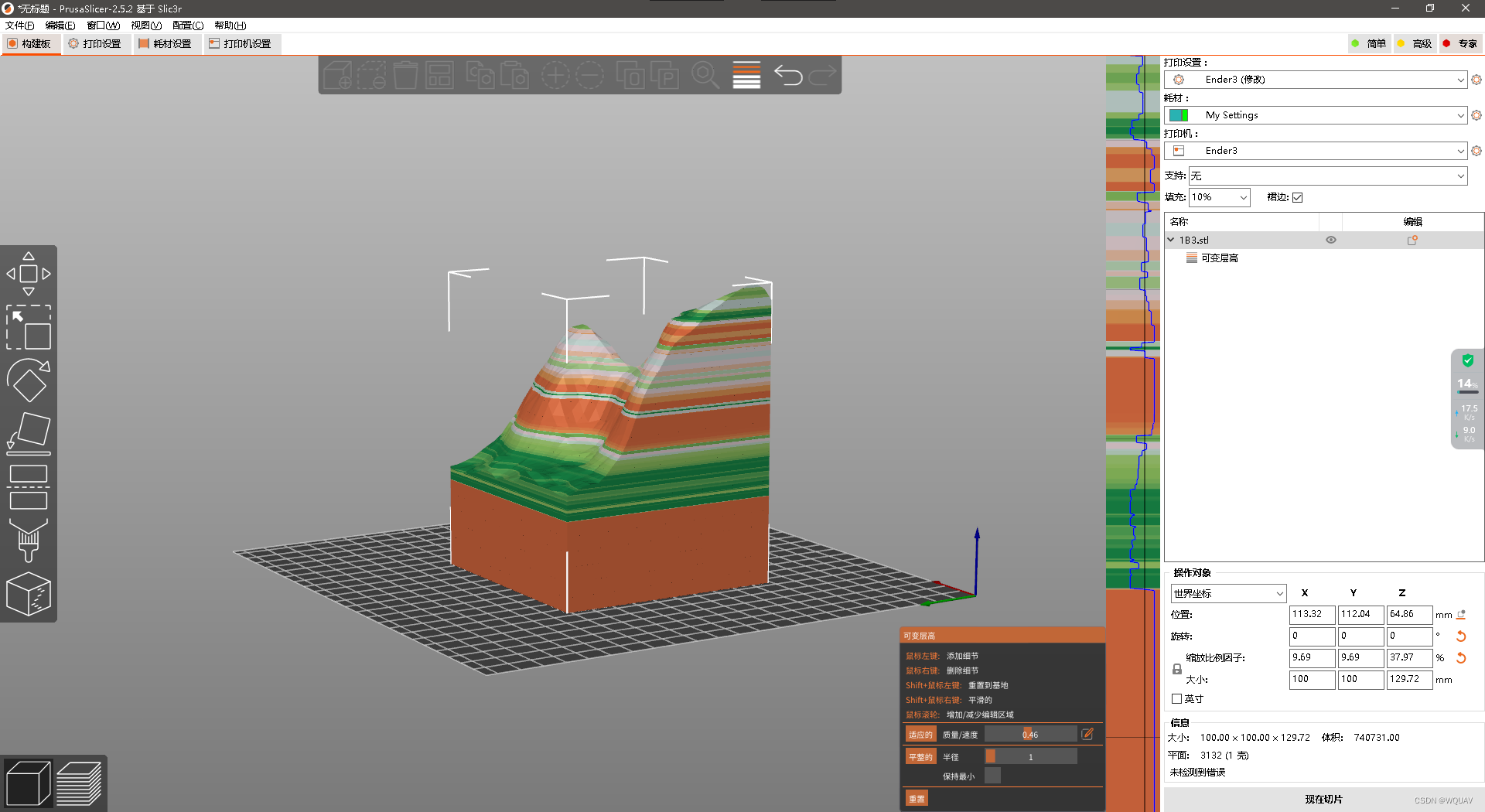This screenshot has width=1485, height=812.
Task: Click the 平整的 smooth button
Action: 920,756
